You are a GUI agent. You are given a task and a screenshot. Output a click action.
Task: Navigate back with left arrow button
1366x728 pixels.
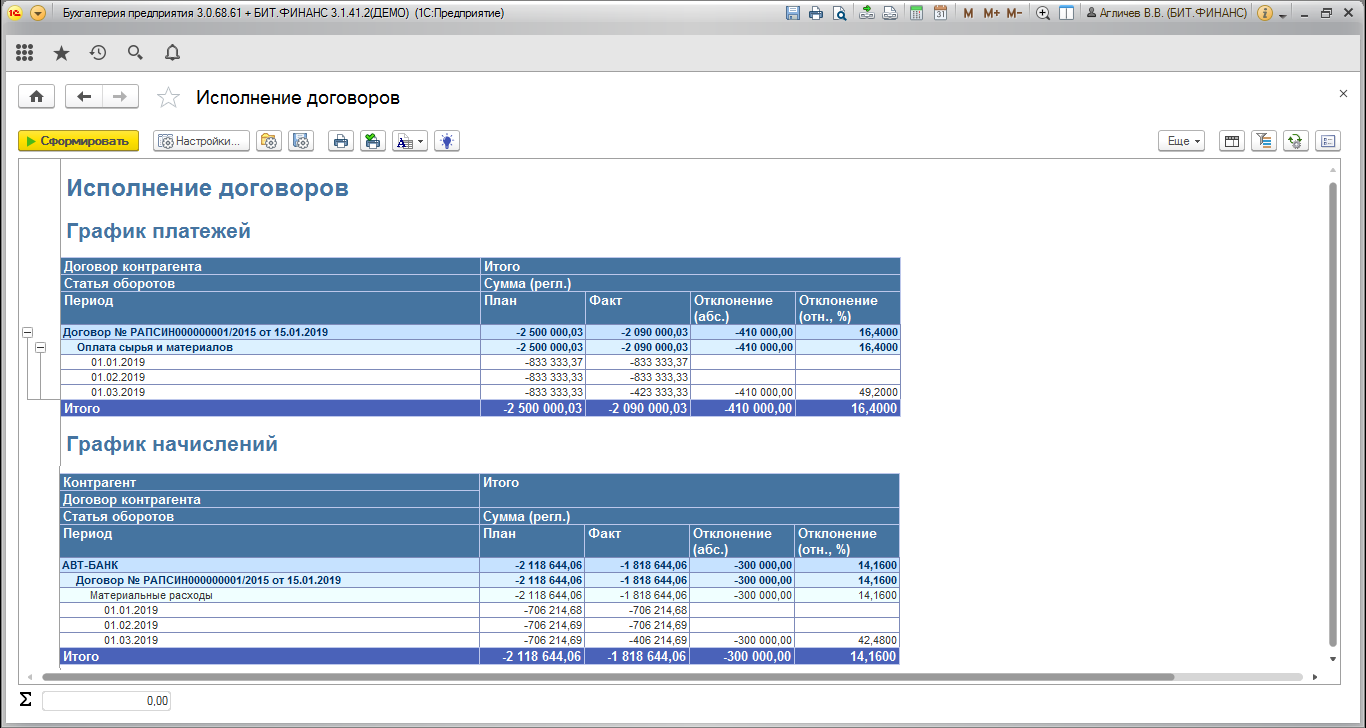pos(84,96)
